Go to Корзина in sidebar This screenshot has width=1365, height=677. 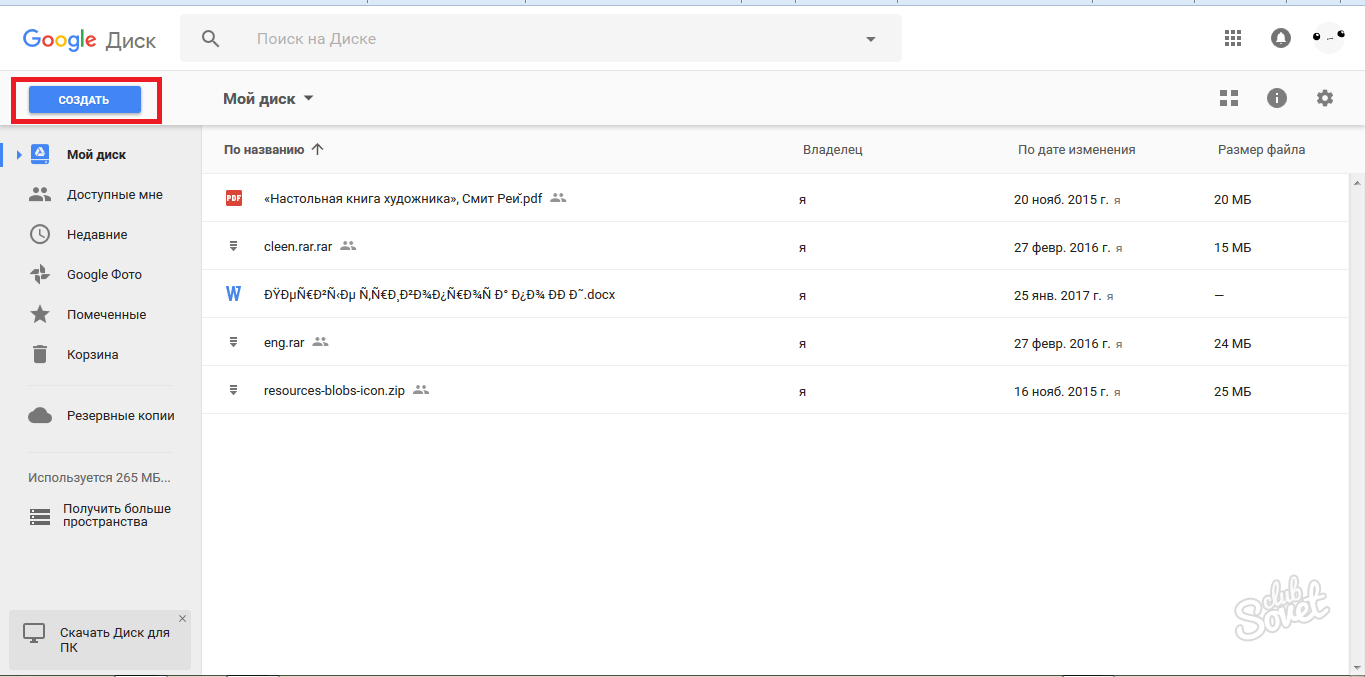pos(92,355)
